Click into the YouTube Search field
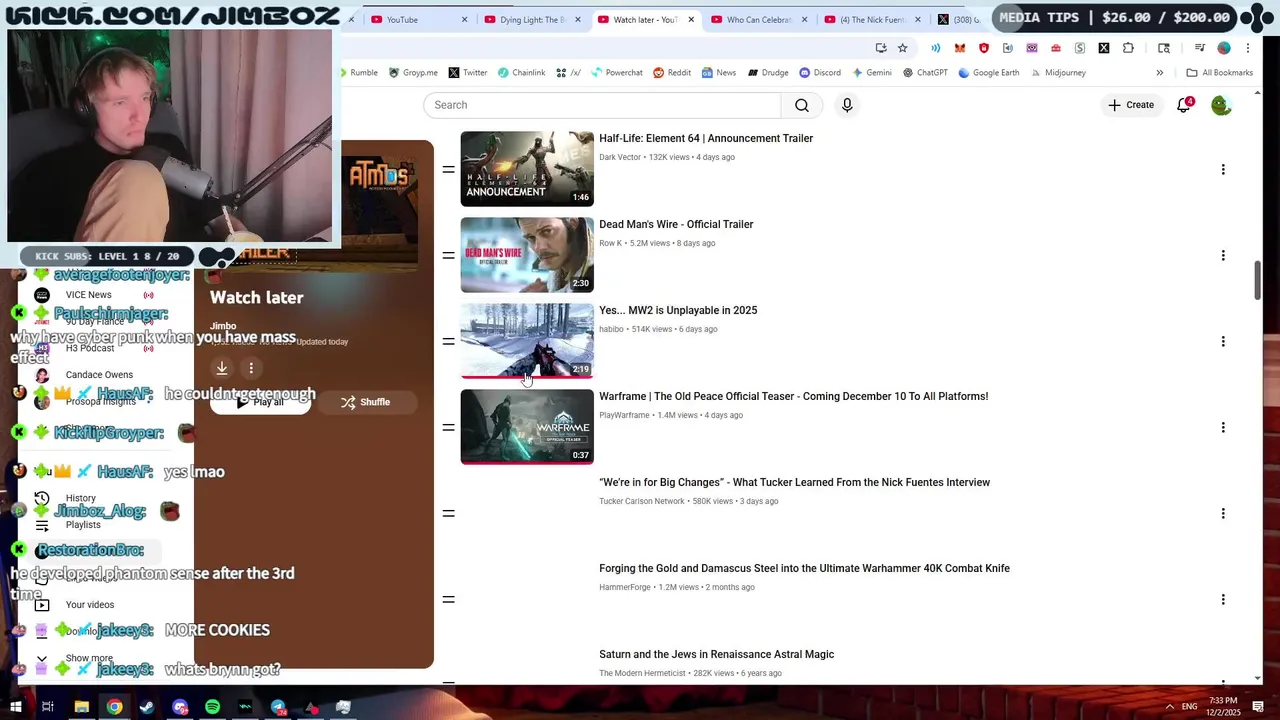This screenshot has width=1280, height=720. (602, 105)
